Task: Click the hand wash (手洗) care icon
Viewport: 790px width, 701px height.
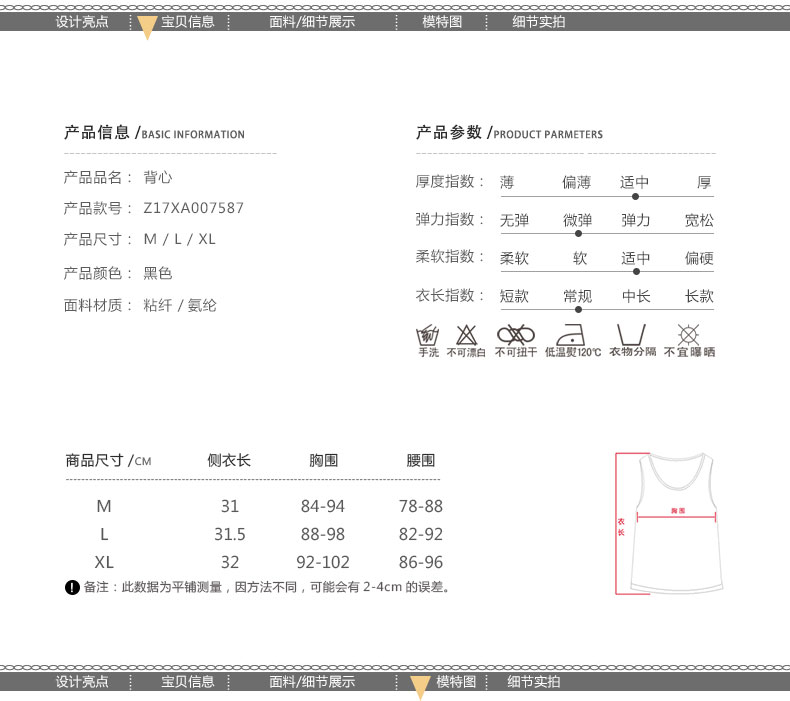Action: point(428,335)
